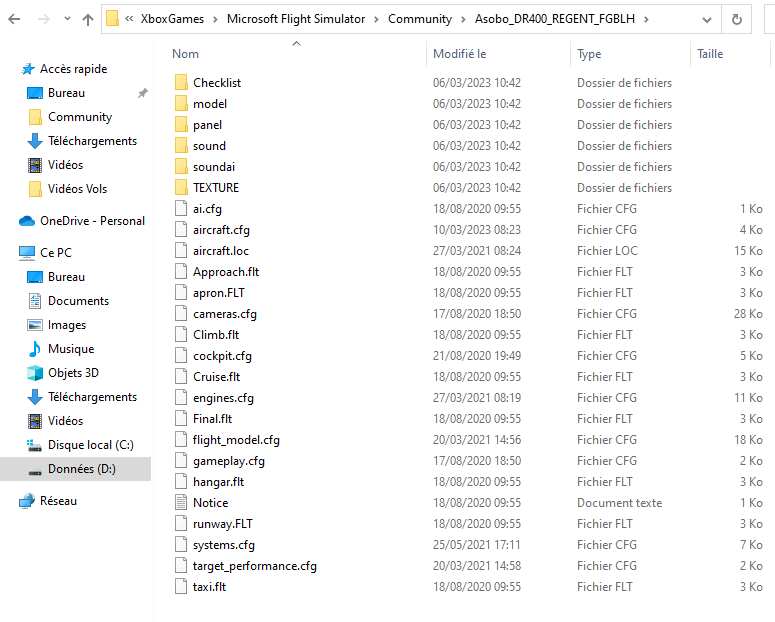Select Réseau in navigation pane
The width and height of the screenshot is (775, 622).
(x=58, y=501)
